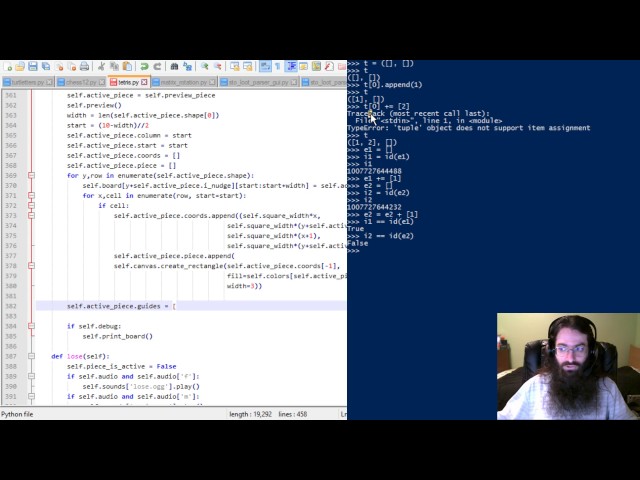Screen dimensions: 640x480
Task: Close the sto_loot_parser_gui.py tab
Action: click(294, 82)
